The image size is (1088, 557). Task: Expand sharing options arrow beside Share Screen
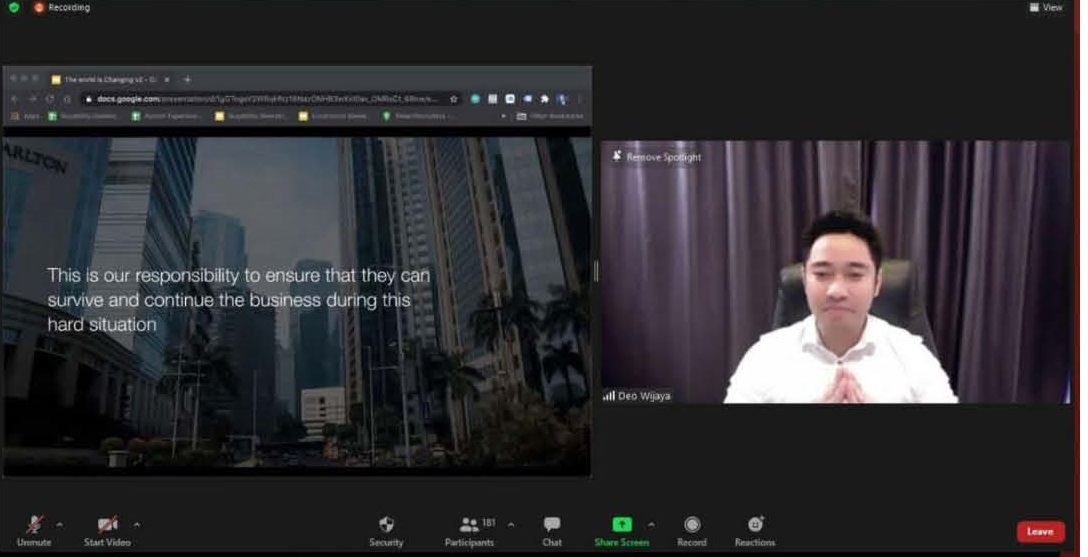(x=651, y=524)
